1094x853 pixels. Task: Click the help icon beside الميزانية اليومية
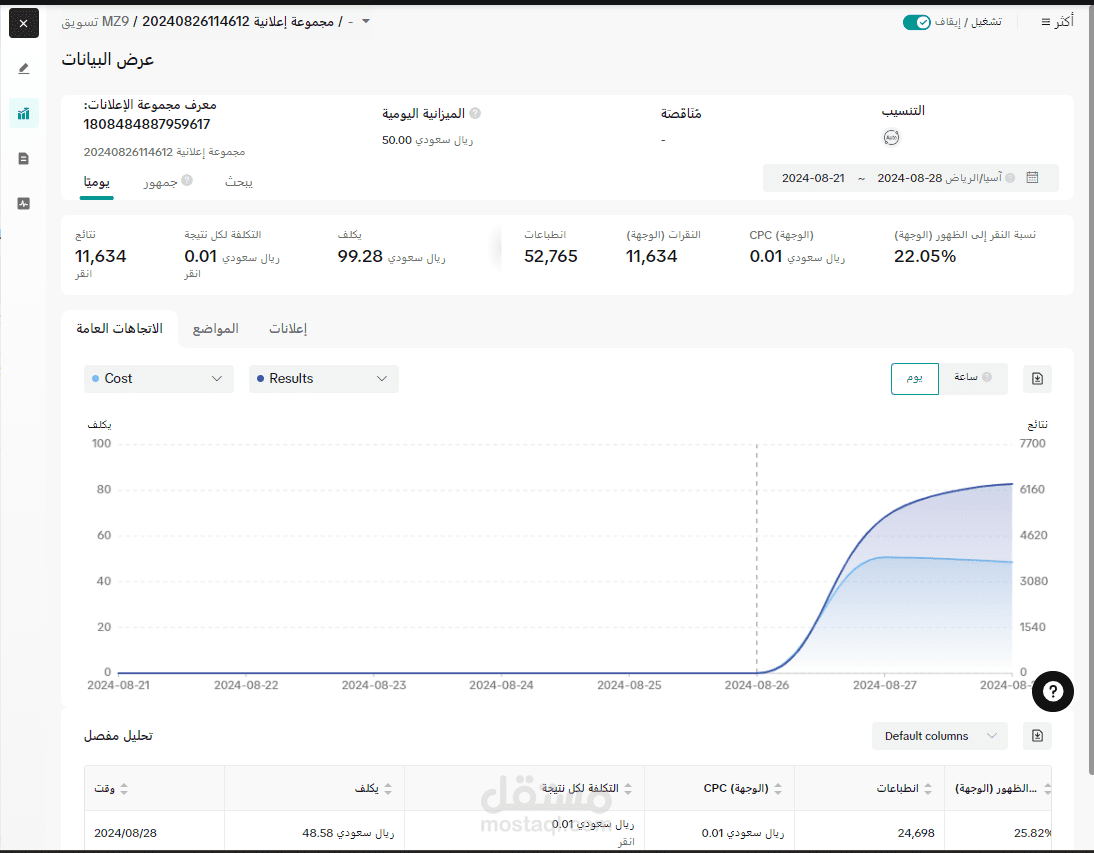475,113
